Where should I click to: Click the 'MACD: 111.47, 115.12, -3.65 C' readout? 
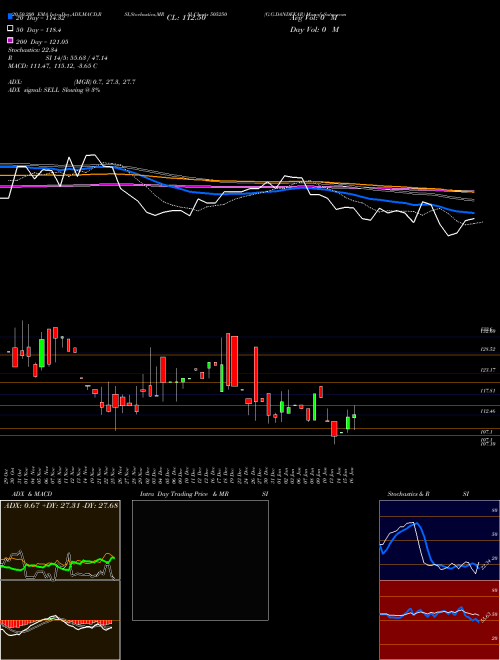53,66
